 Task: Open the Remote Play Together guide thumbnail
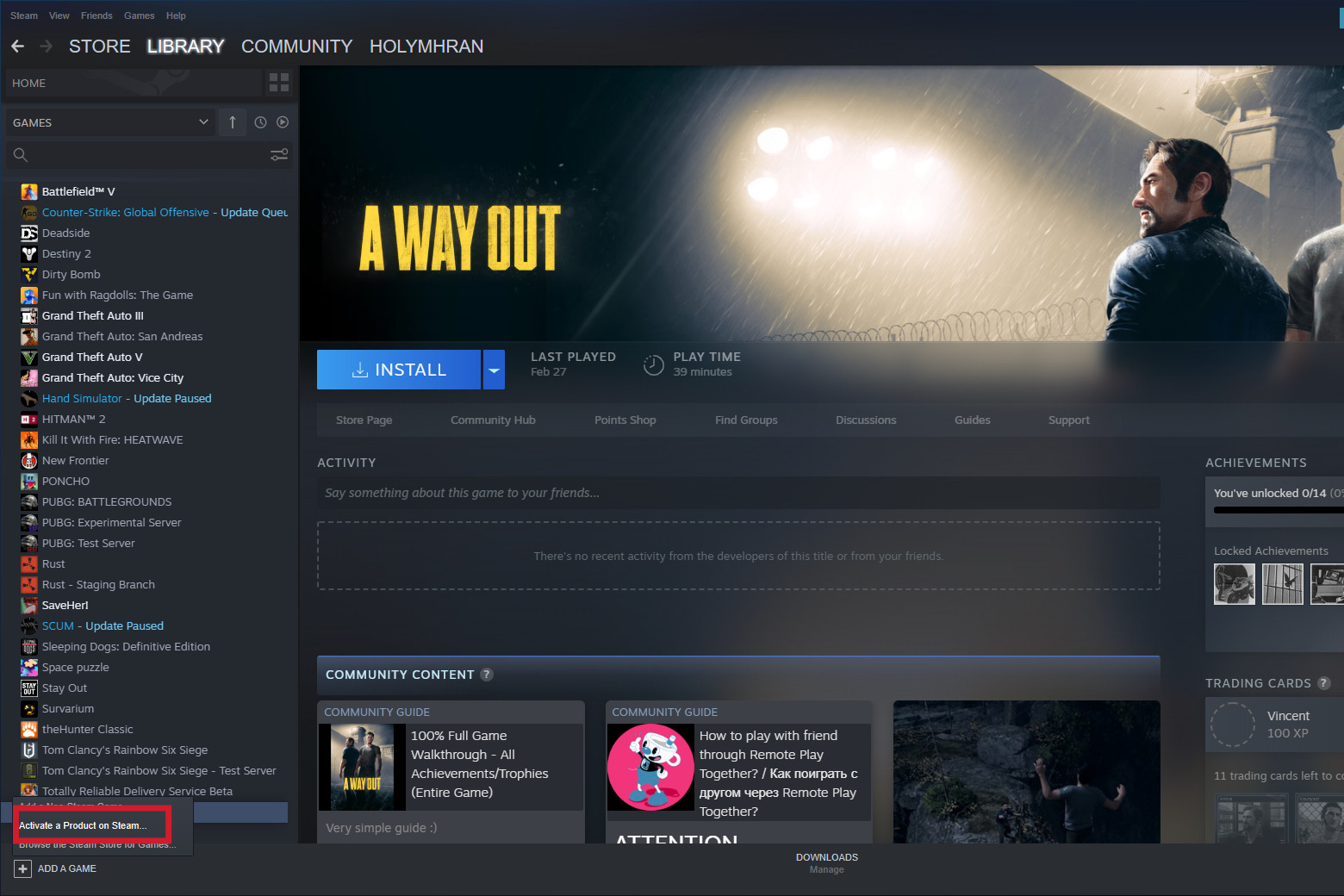tap(650, 767)
